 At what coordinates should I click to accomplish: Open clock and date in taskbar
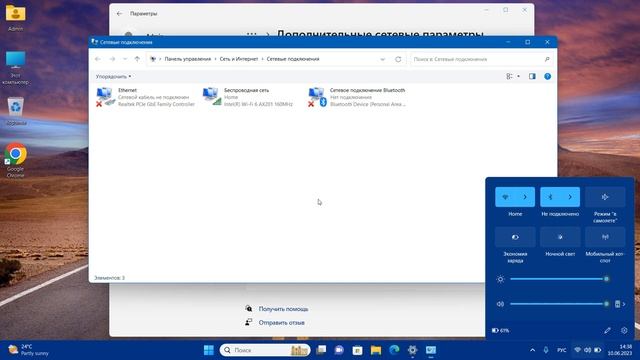point(620,350)
